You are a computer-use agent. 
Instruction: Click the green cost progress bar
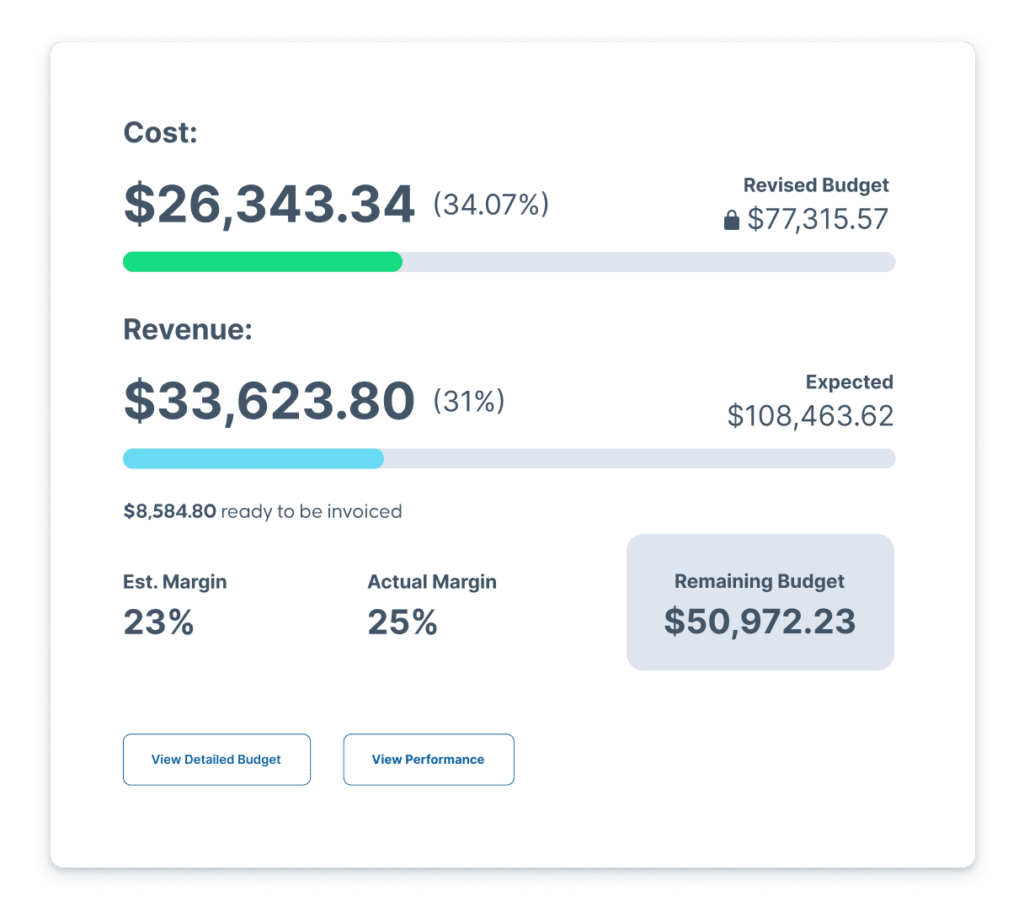pos(262,262)
